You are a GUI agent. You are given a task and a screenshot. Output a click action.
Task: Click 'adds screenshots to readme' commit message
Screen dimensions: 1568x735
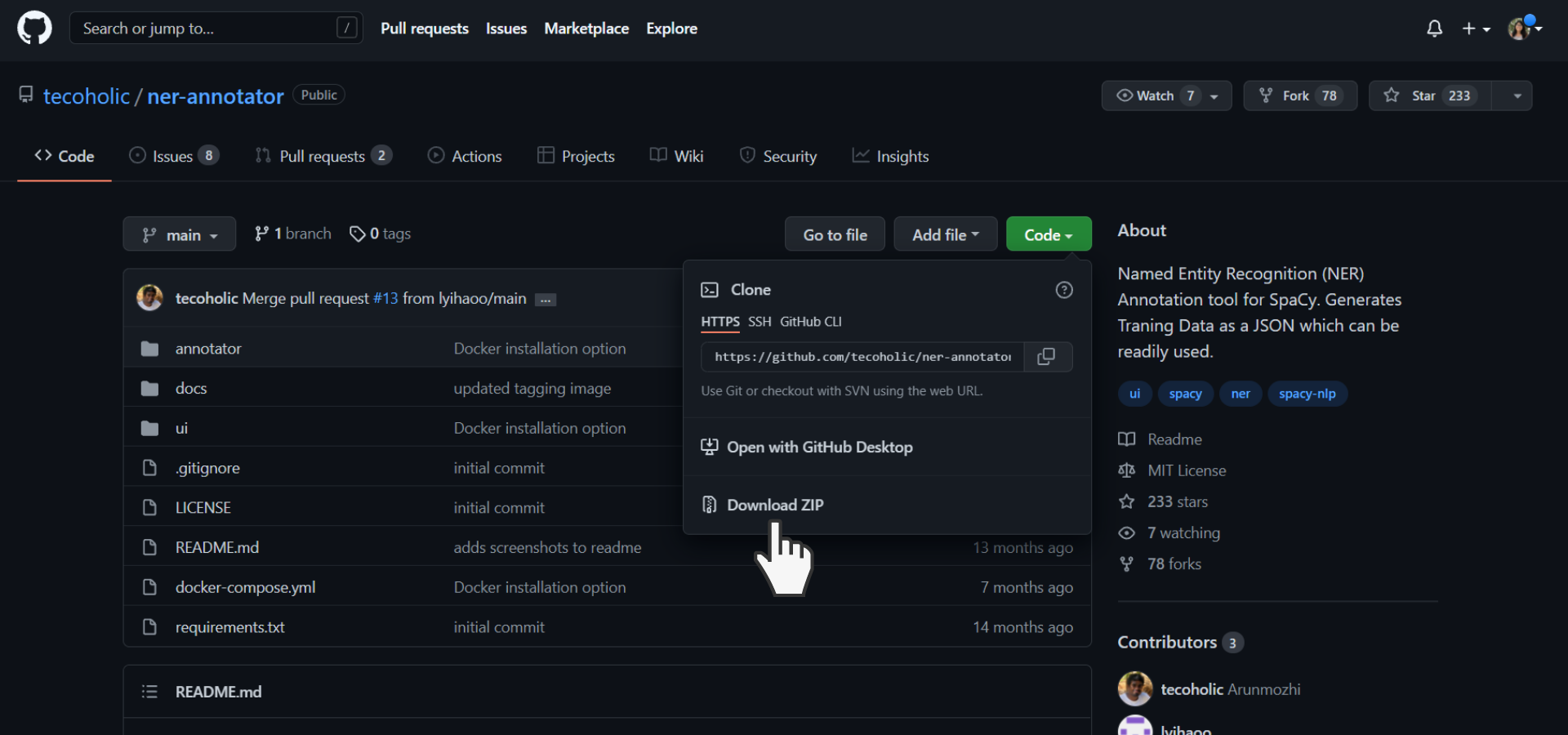click(x=547, y=547)
